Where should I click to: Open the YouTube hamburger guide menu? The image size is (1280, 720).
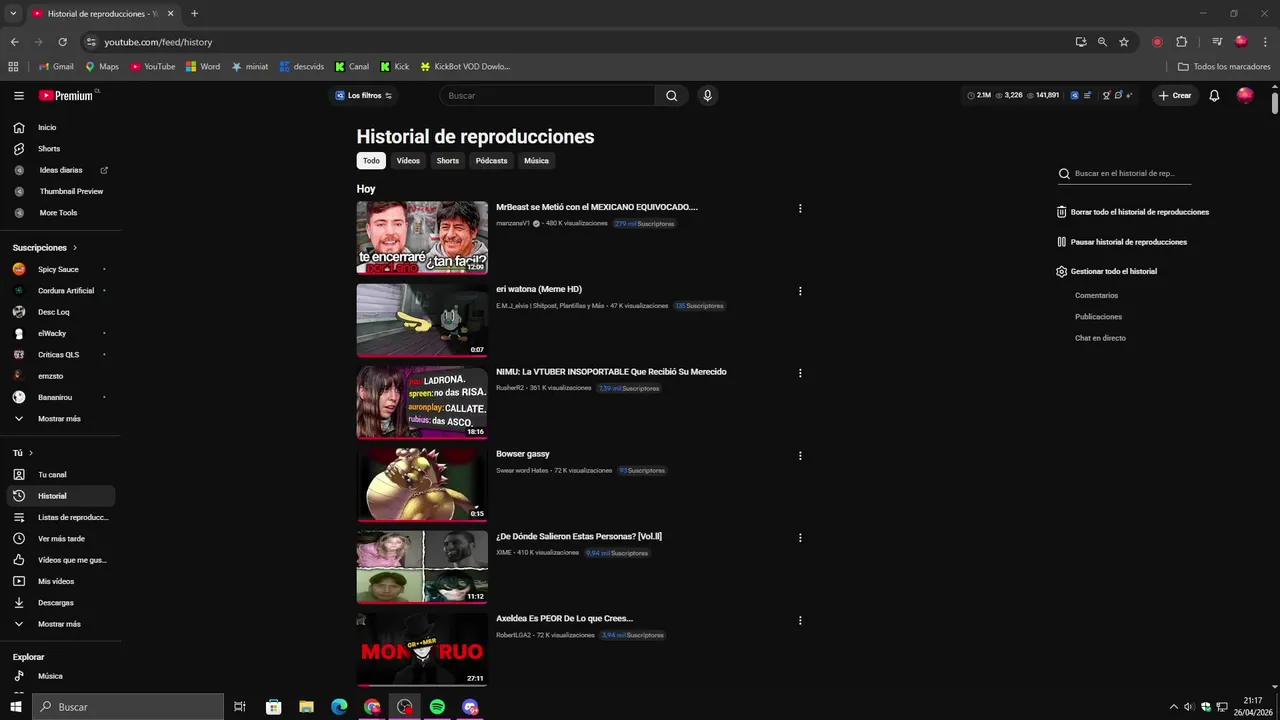19,96
